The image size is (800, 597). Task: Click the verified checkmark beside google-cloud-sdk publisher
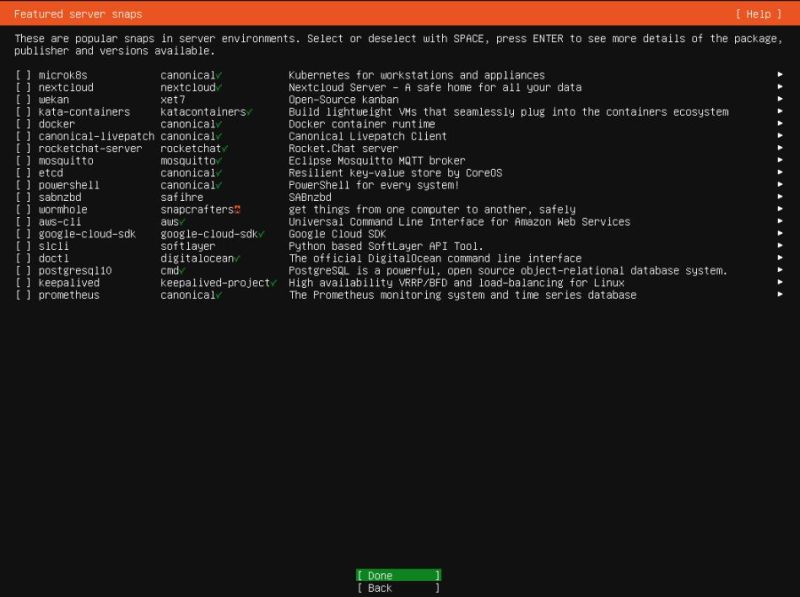(x=261, y=234)
